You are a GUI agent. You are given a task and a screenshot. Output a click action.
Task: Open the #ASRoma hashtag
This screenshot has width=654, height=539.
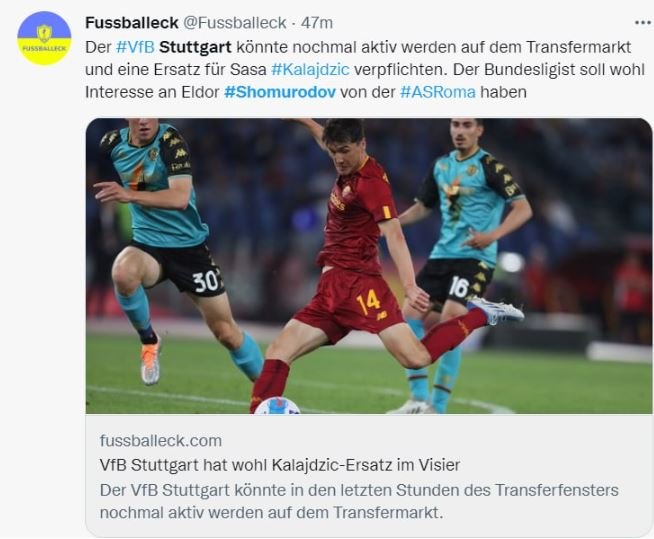438,92
